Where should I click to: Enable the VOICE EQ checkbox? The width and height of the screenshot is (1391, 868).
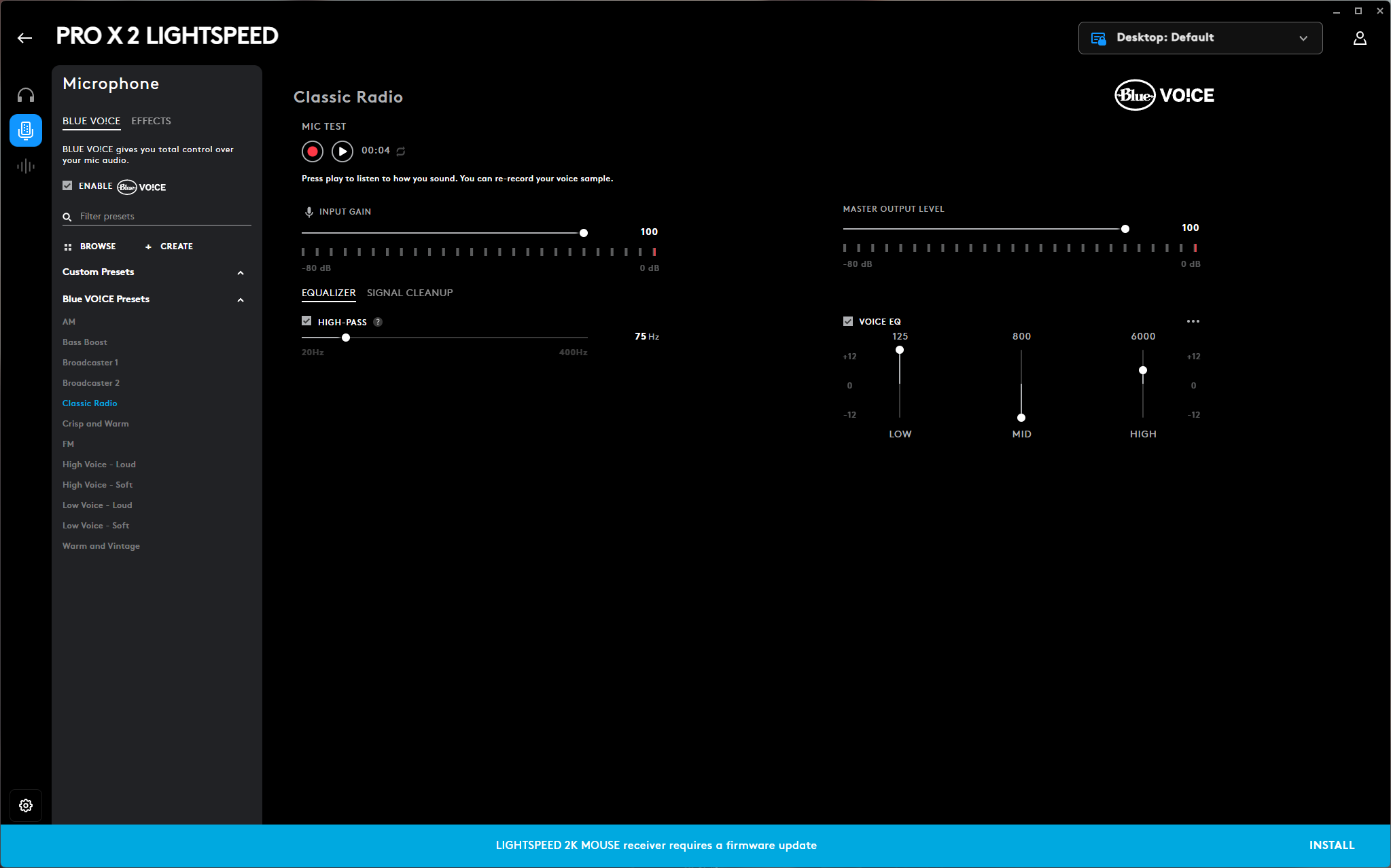847,321
